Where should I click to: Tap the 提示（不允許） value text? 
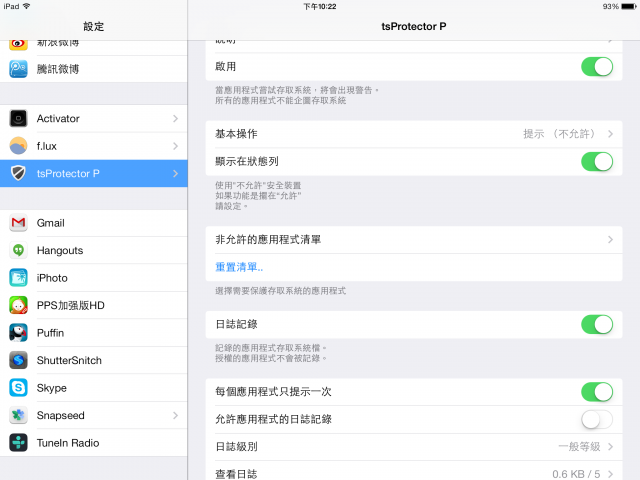tap(559, 134)
